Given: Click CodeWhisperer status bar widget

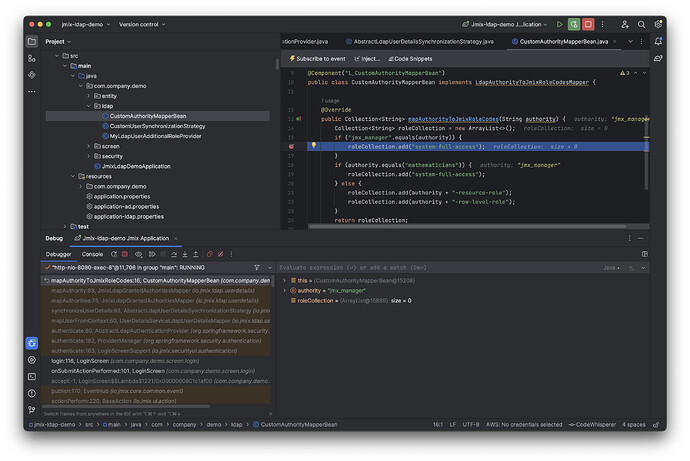Looking at the screenshot, I should pos(592,425).
